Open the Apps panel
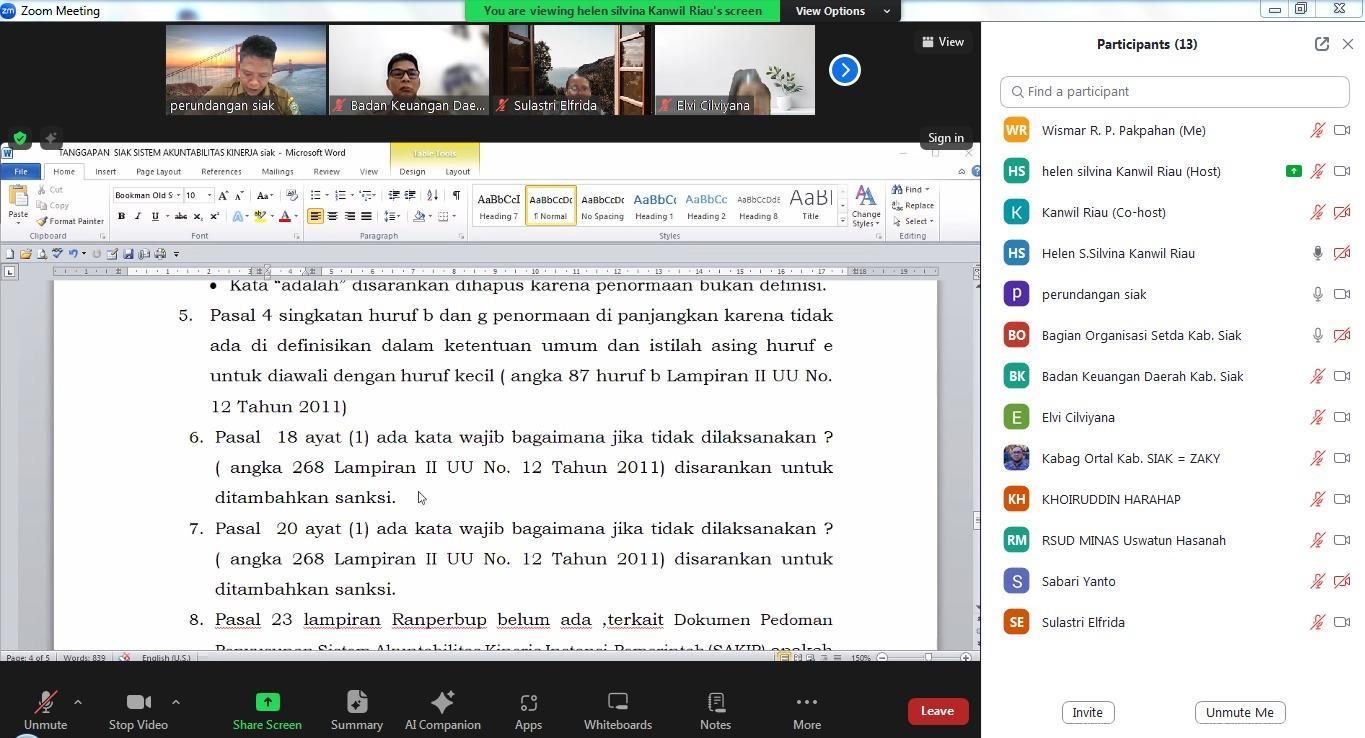The image size is (1365, 738). [528, 710]
